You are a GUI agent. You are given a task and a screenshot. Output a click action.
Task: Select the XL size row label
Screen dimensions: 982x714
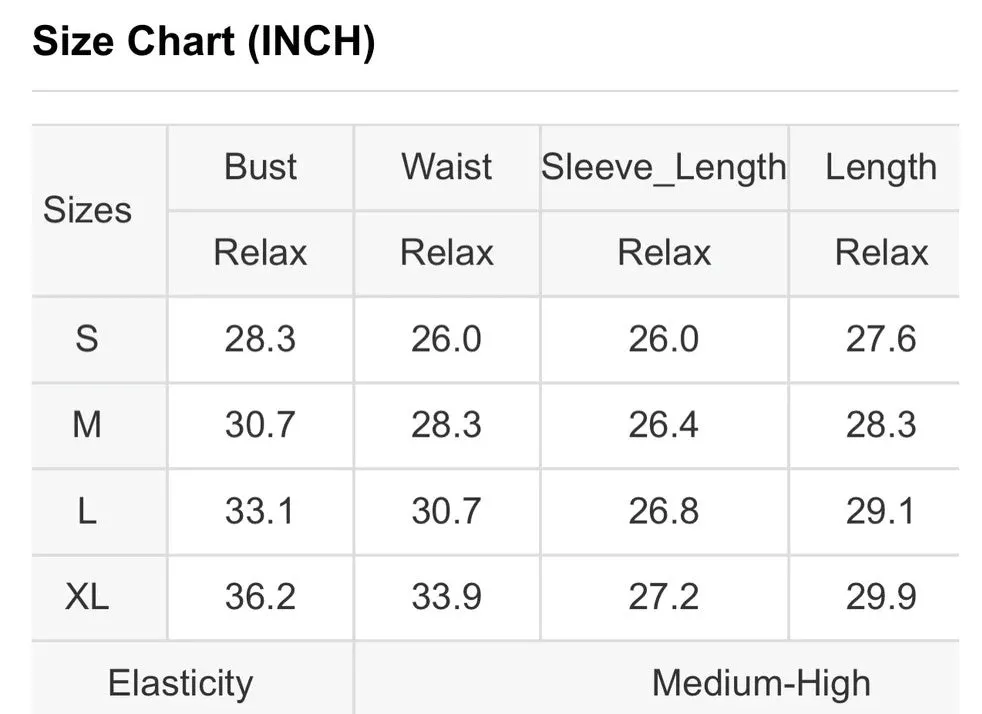tap(87, 596)
